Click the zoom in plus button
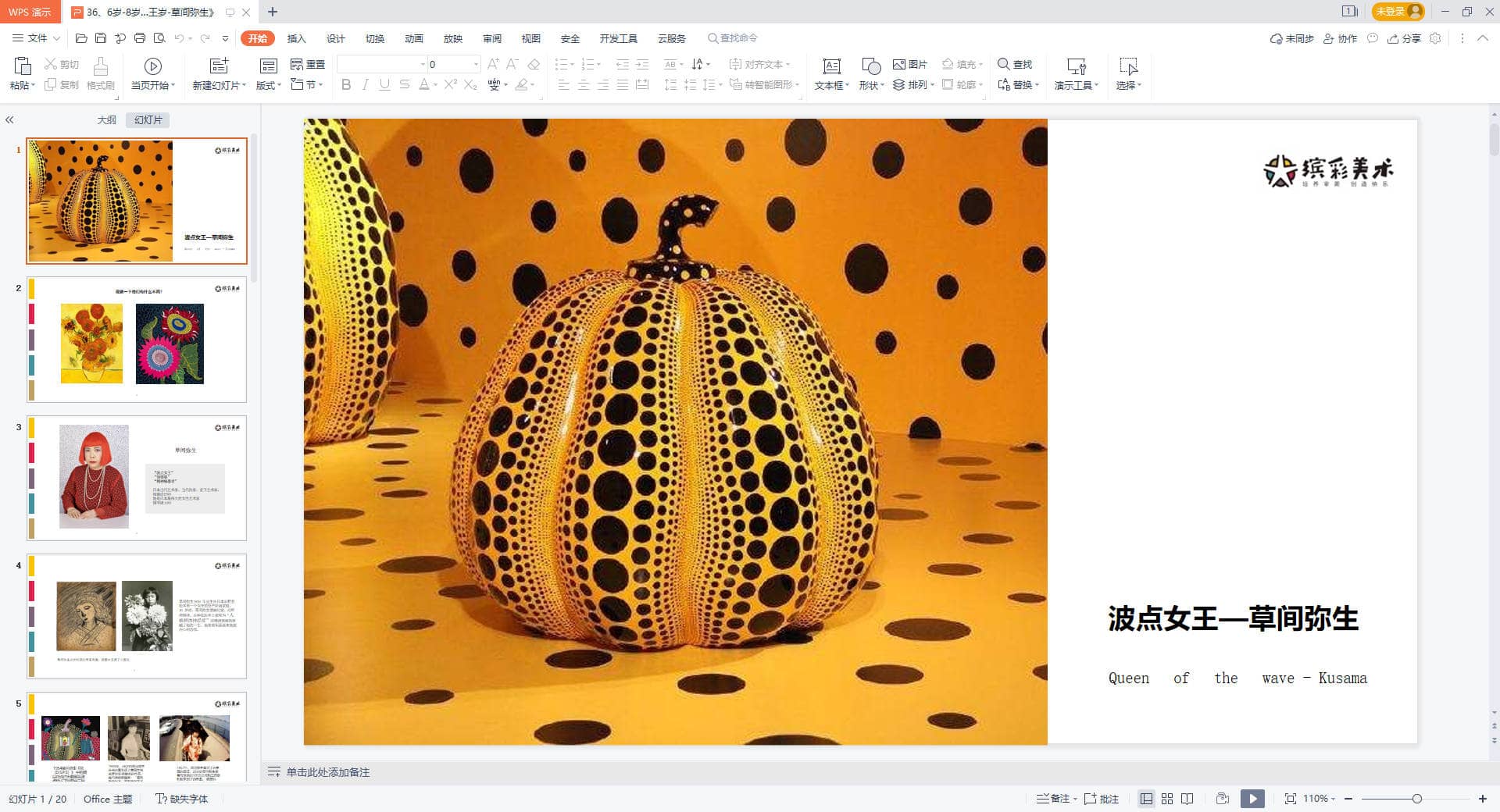1500x812 pixels. 1483,799
